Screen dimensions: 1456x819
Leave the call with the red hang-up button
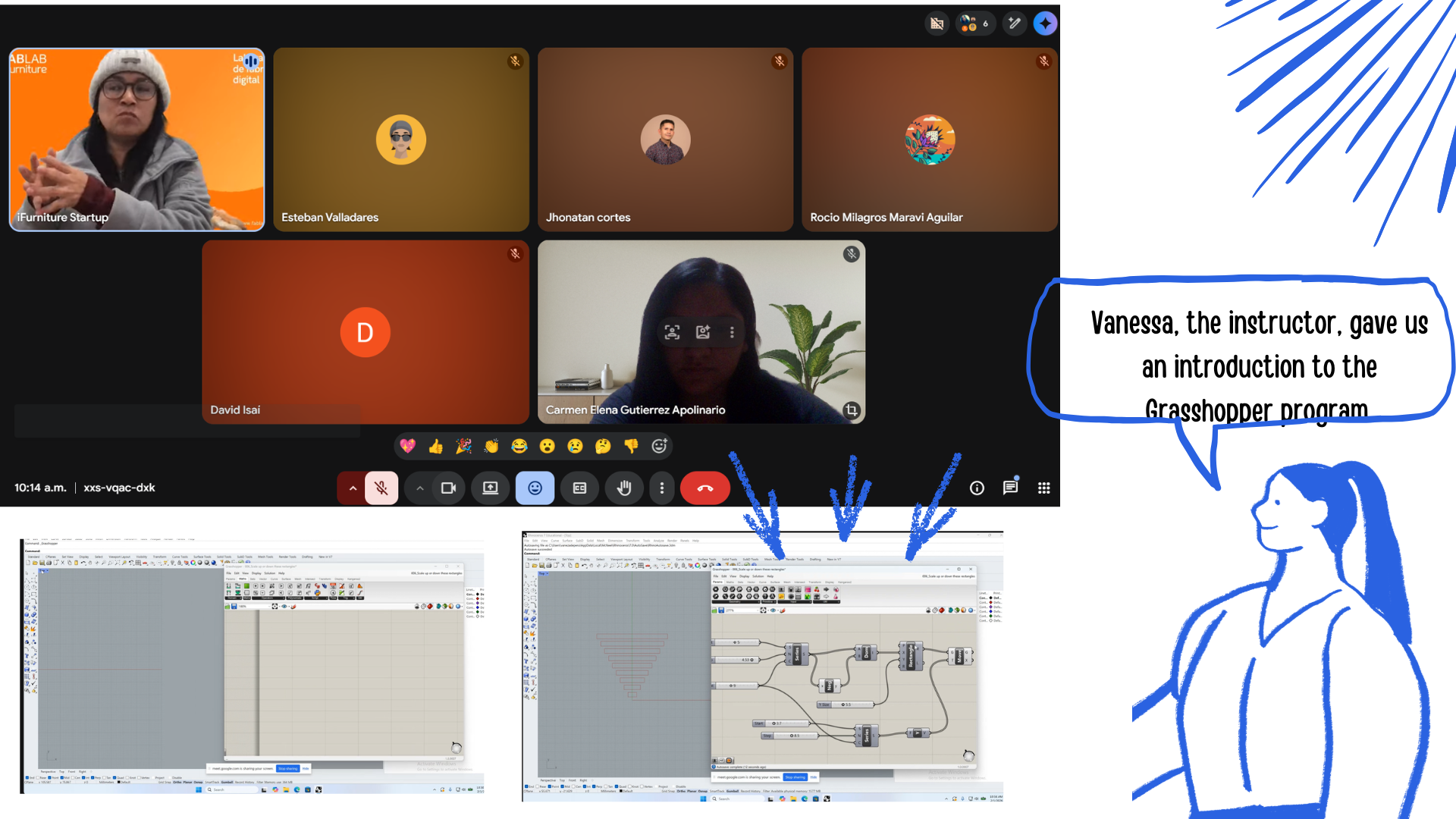point(704,488)
